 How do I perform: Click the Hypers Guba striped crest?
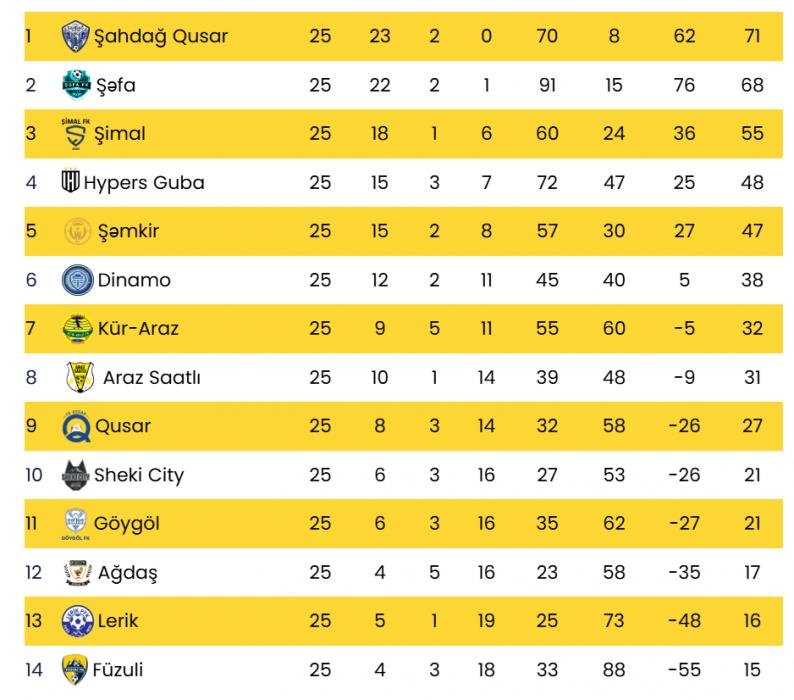tap(71, 182)
